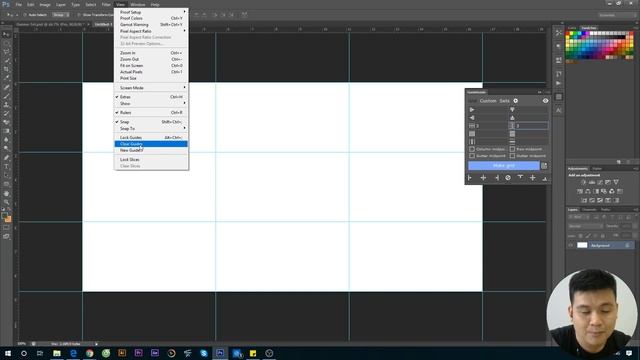The height and width of the screenshot is (360, 640).
Task: Choose Fit on Screen menu item
Action: coord(151,65)
